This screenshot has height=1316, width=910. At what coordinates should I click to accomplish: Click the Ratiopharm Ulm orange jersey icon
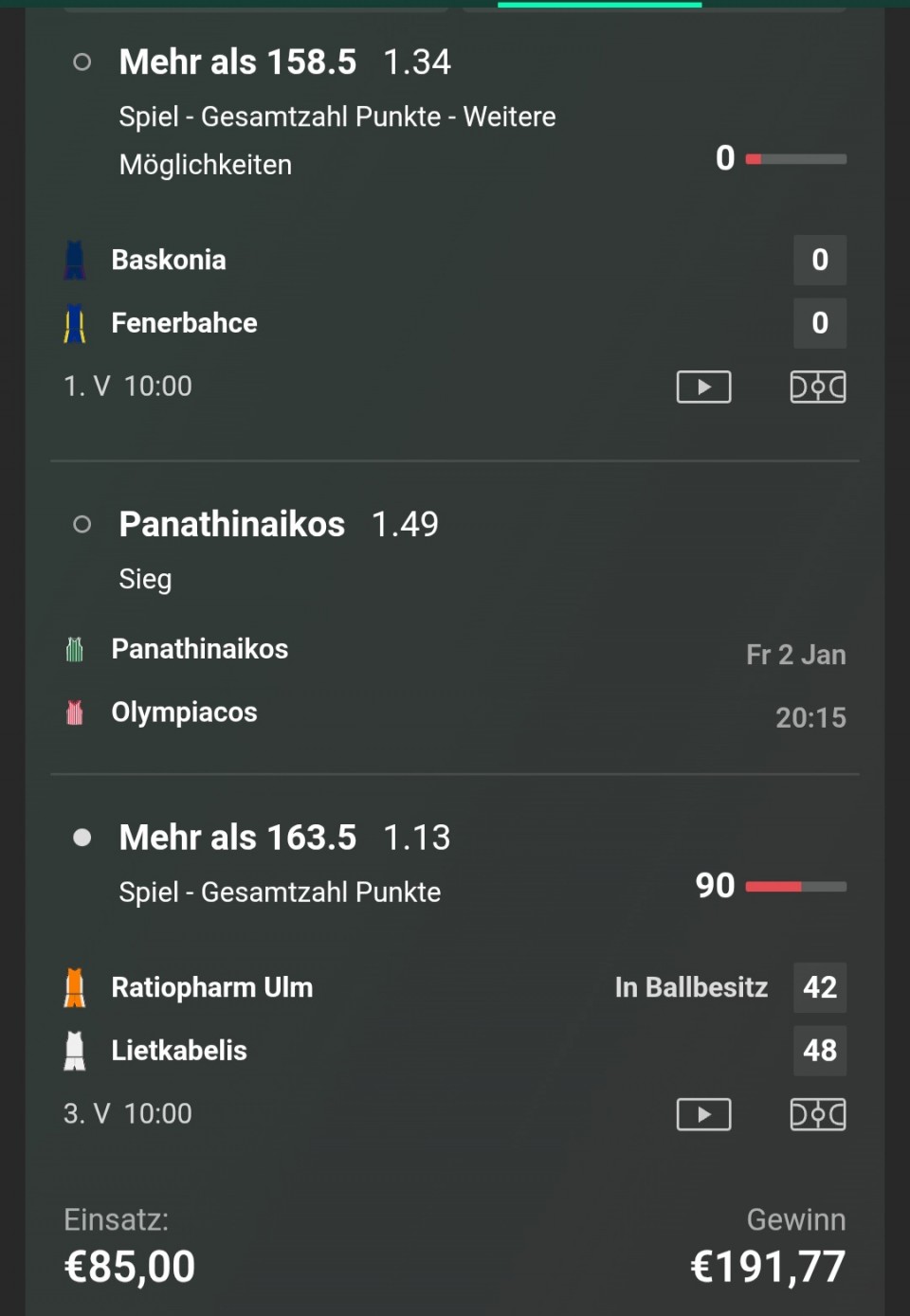(75, 987)
